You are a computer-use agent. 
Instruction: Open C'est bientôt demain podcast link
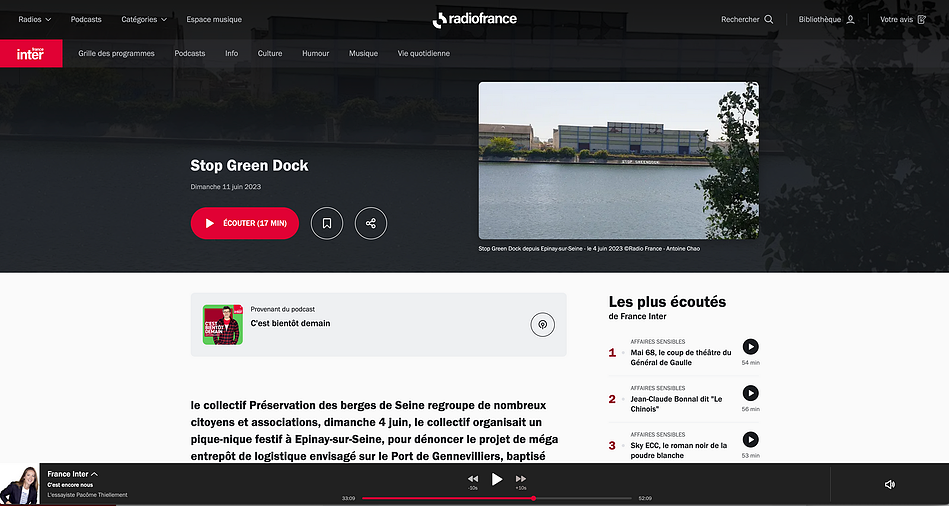pos(291,323)
